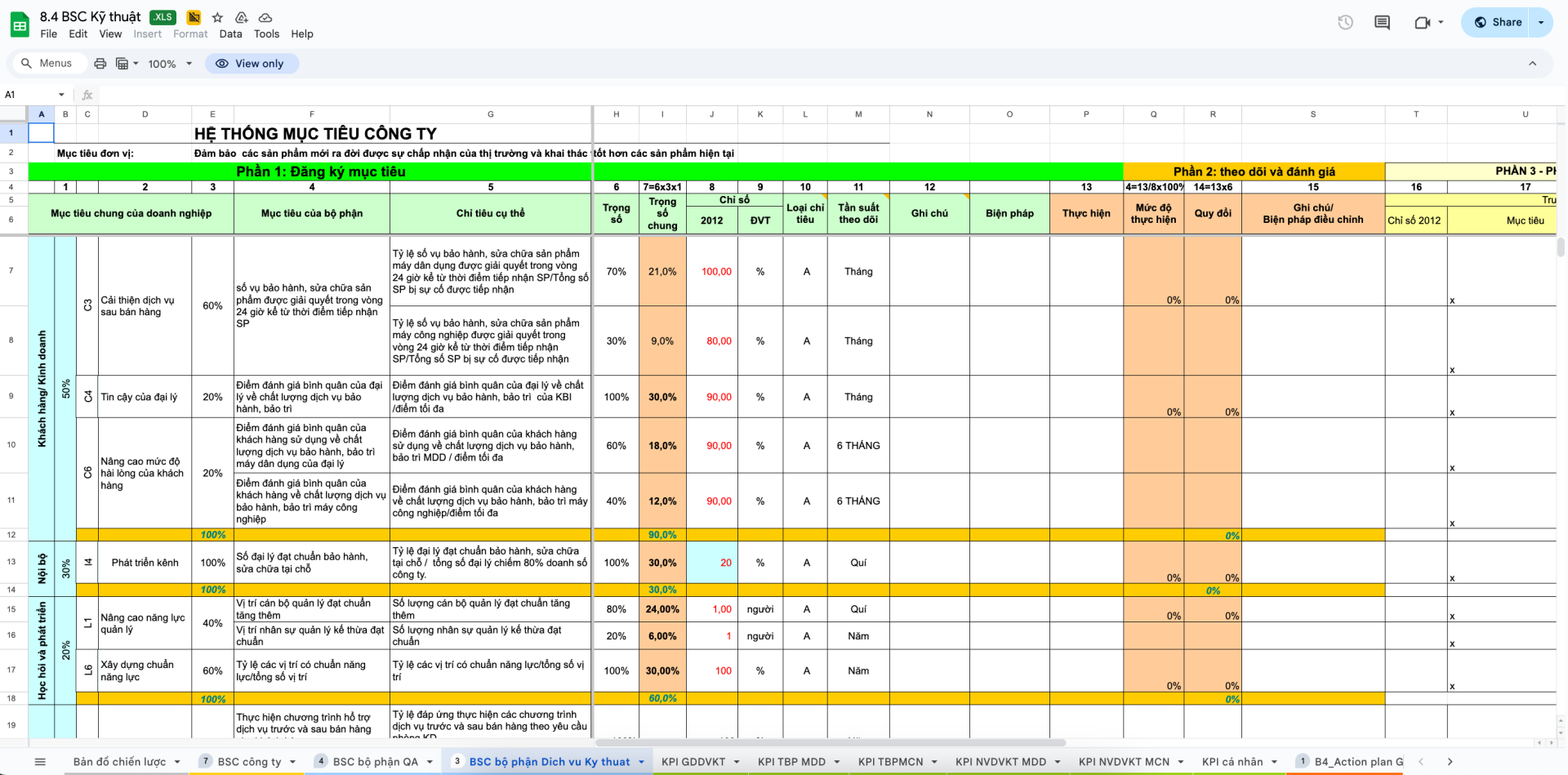The image size is (1568, 775).
Task: Select the Cải thiện dịch vụ sau bán hàng cell
Action: (x=145, y=305)
